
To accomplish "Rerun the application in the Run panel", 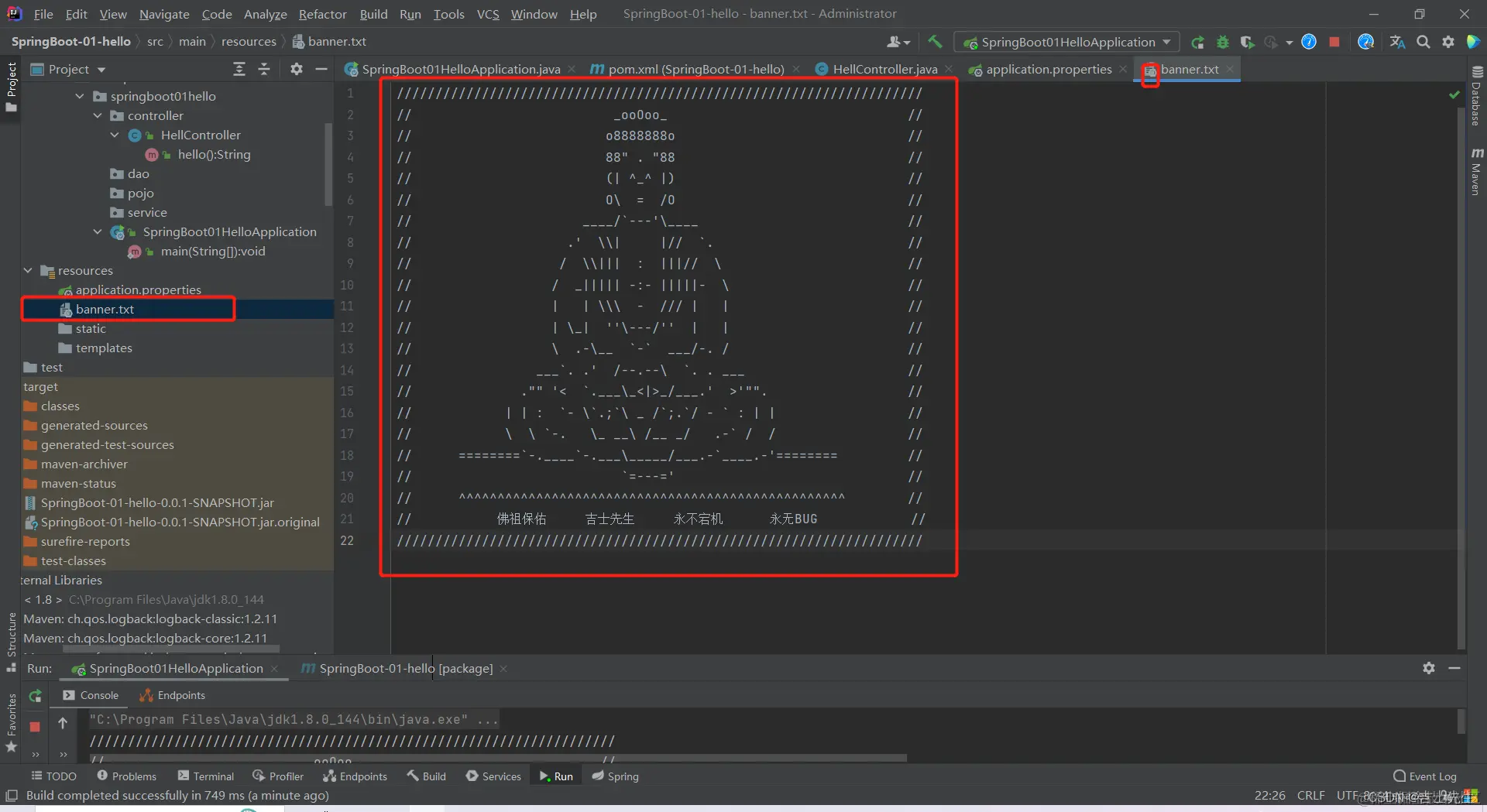I will pyautogui.click(x=35, y=696).
